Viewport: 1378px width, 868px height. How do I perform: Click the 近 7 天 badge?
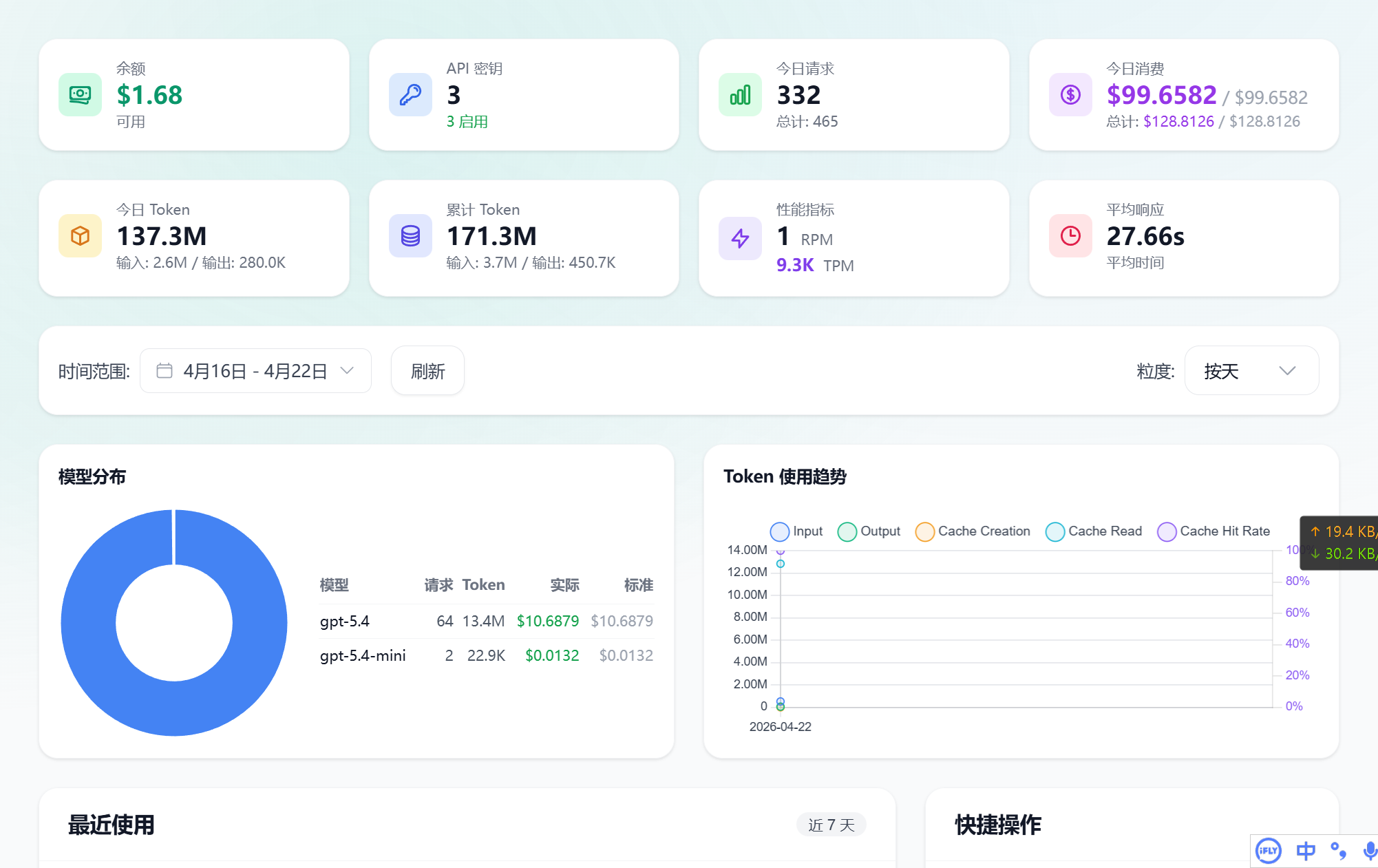[x=831, y=825]
